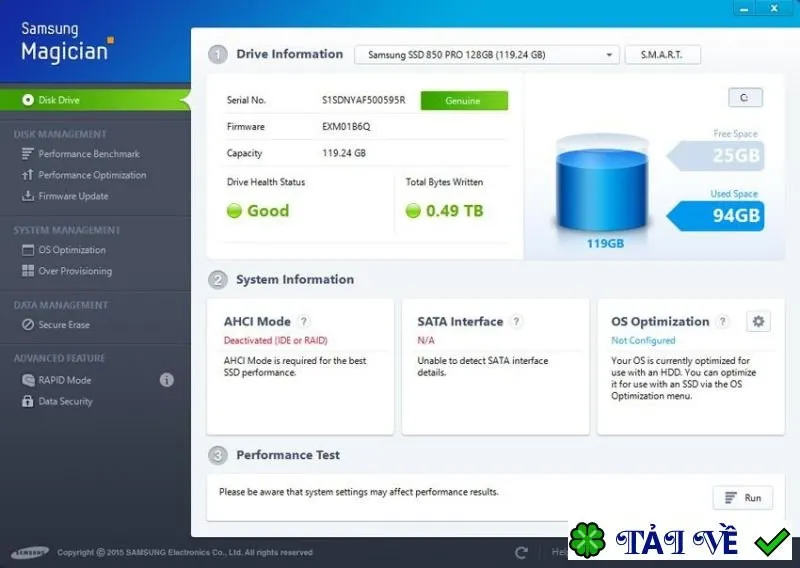Click the Samsung Magician logo

coord(67,42)
